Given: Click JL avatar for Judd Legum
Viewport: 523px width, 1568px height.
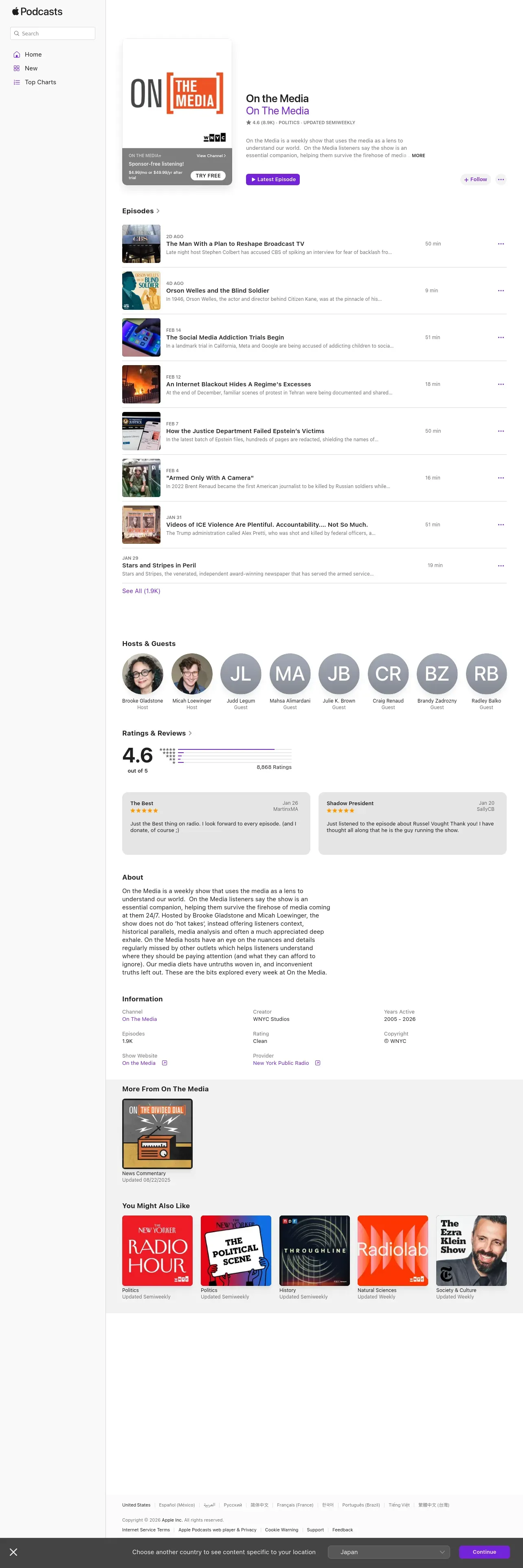Looking at the screenshot, I should (240, 674).
